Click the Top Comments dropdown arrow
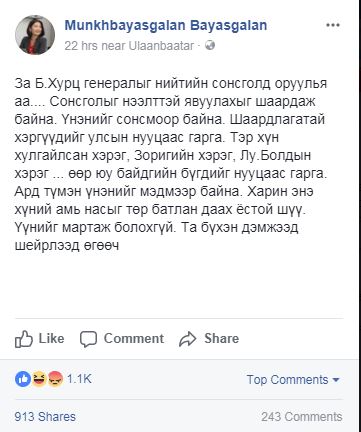361x432 pixels. (x=336, y=380)
